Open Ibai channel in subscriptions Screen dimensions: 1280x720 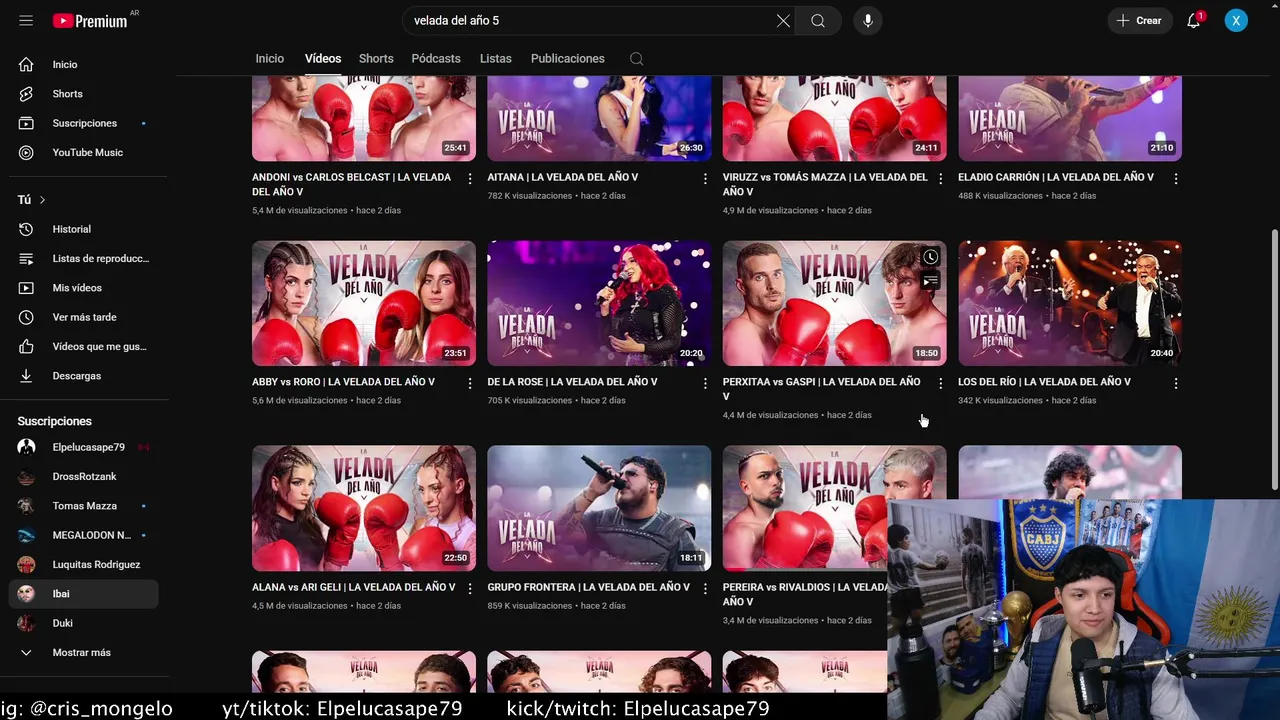point(84,594)
